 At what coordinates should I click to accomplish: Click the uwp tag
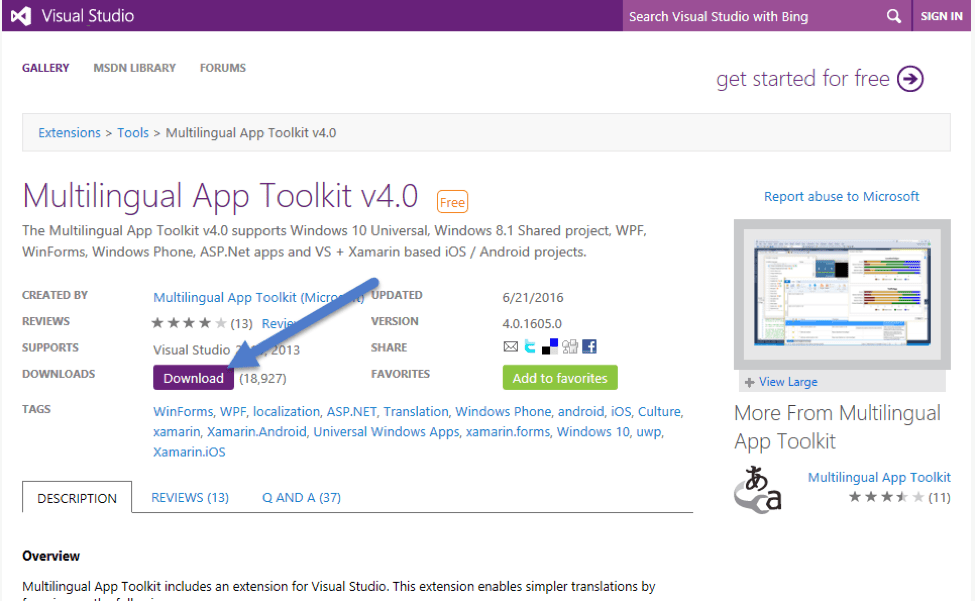649,432
